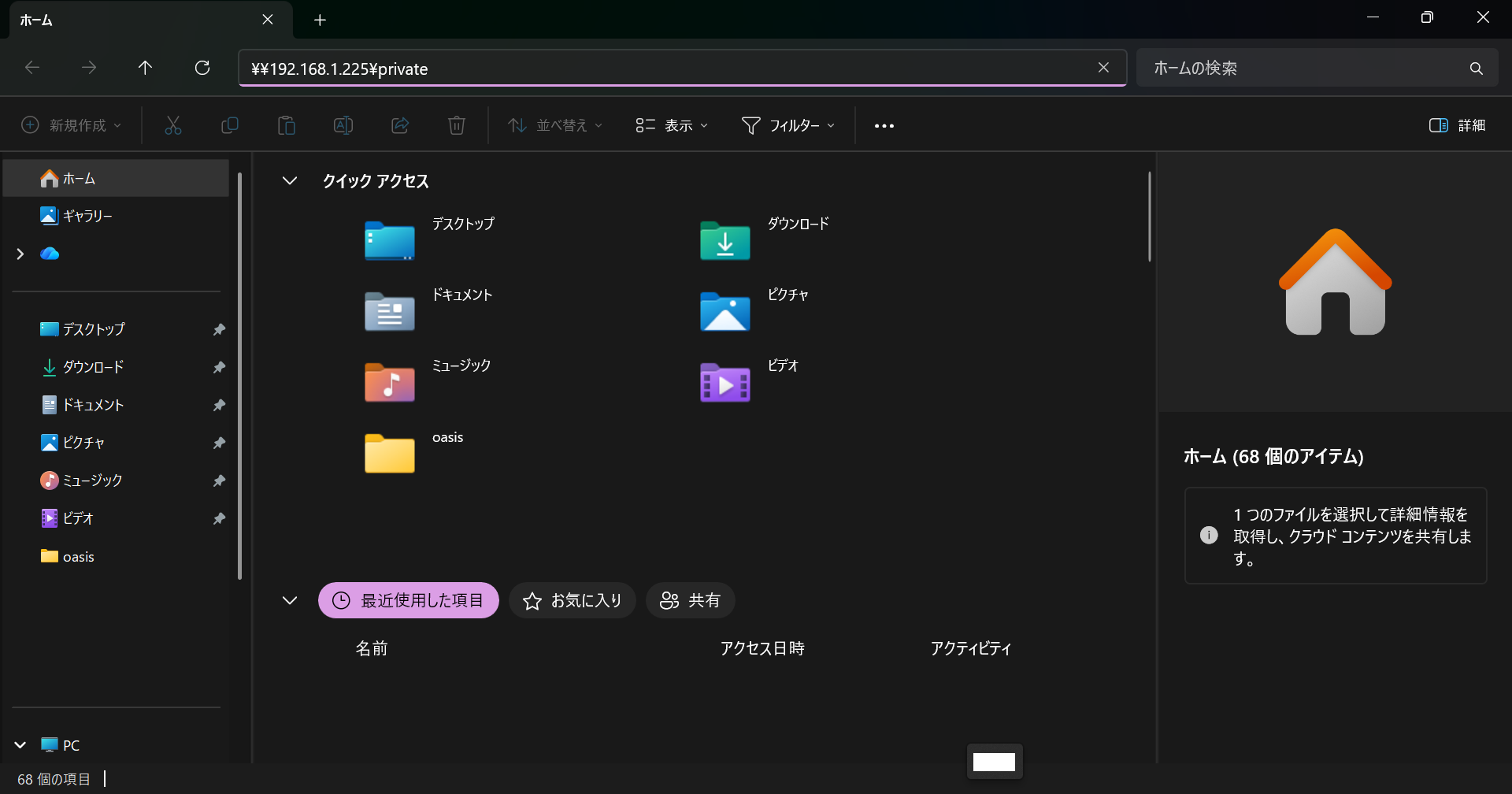Expand the PC tree item

20,744
